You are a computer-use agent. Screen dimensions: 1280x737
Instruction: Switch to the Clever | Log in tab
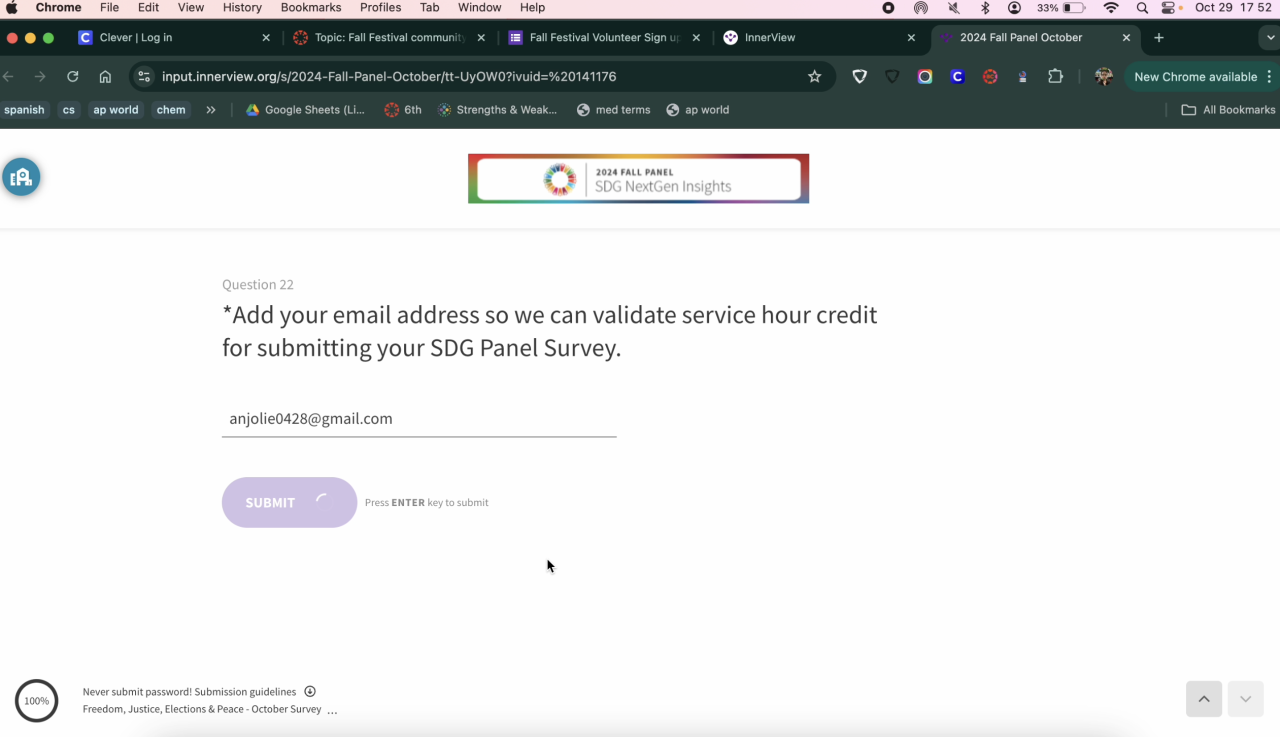(x=173, y=37)
